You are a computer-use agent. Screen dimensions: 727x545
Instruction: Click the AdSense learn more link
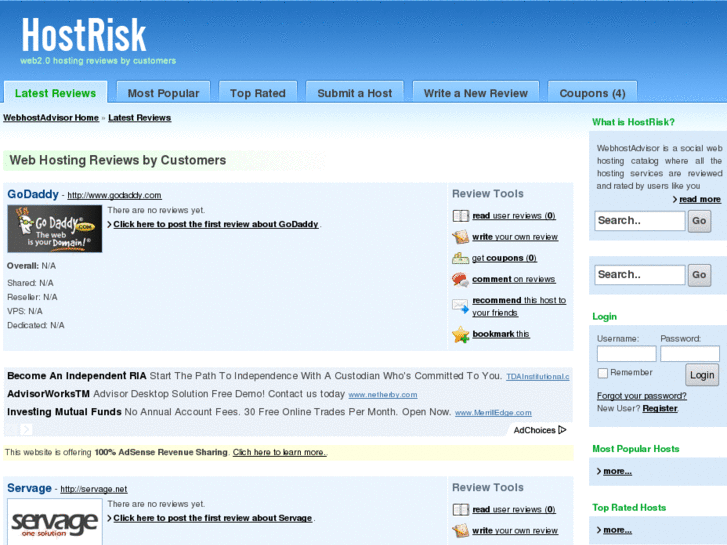click(x=280, y=452)
